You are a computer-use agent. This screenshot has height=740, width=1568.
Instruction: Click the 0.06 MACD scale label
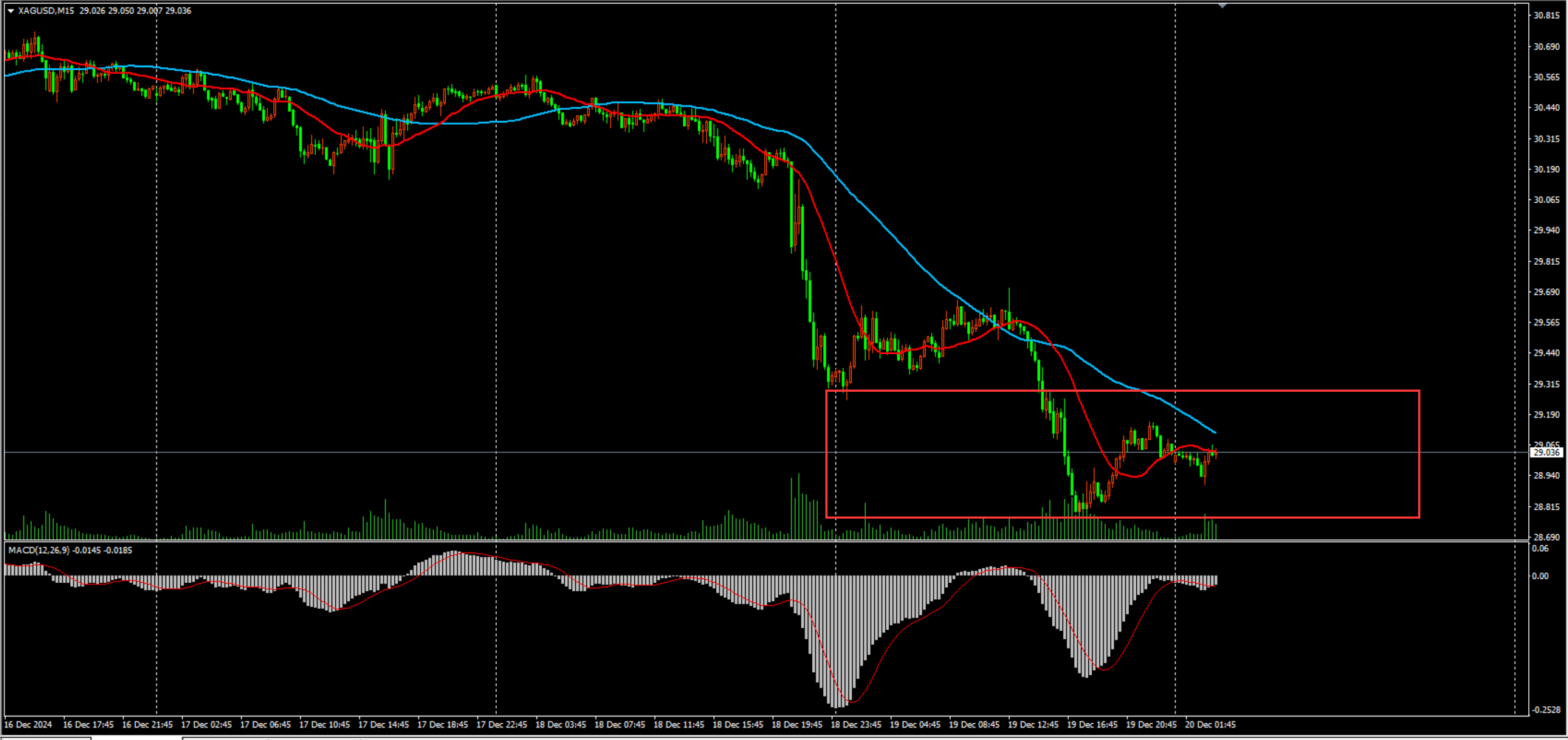(x=1540, y=548)
